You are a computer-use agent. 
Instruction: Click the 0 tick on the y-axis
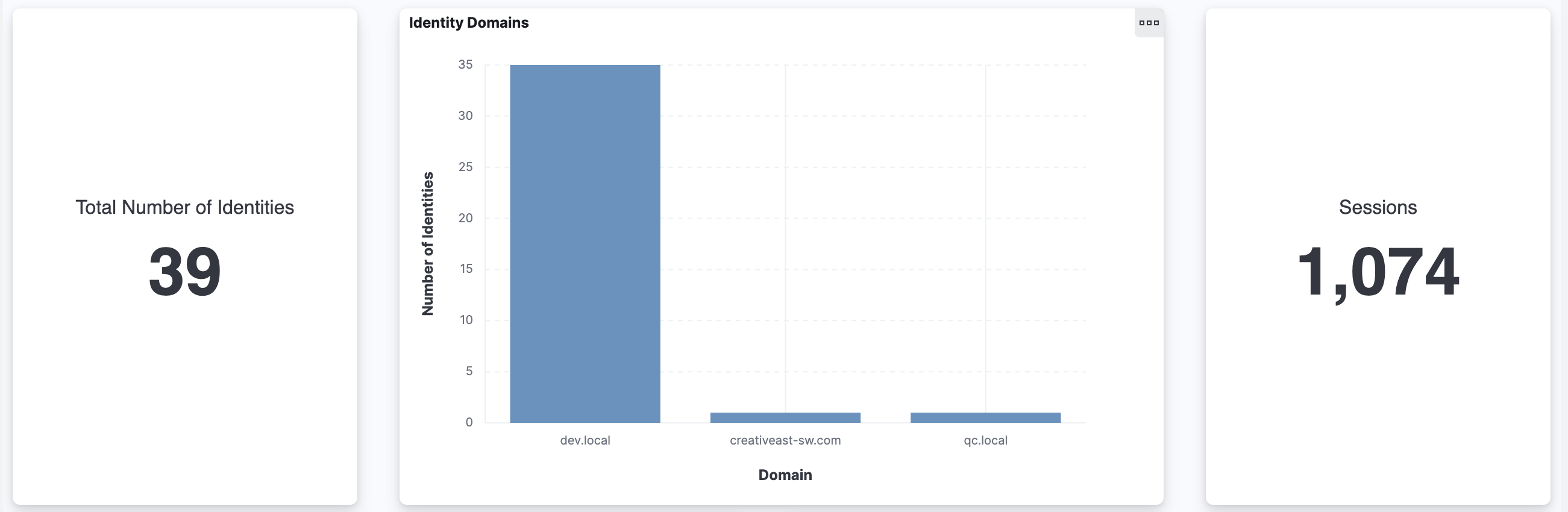click(x=469, y=422)
